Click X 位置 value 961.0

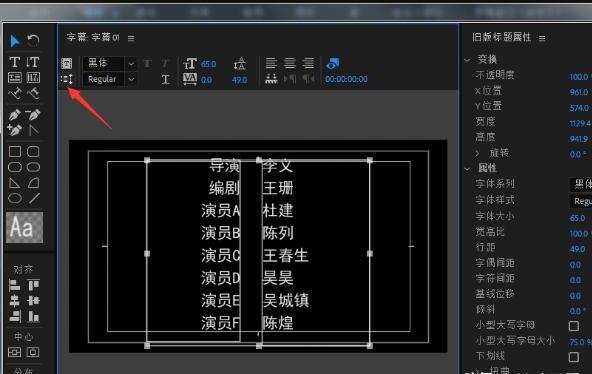579,92
